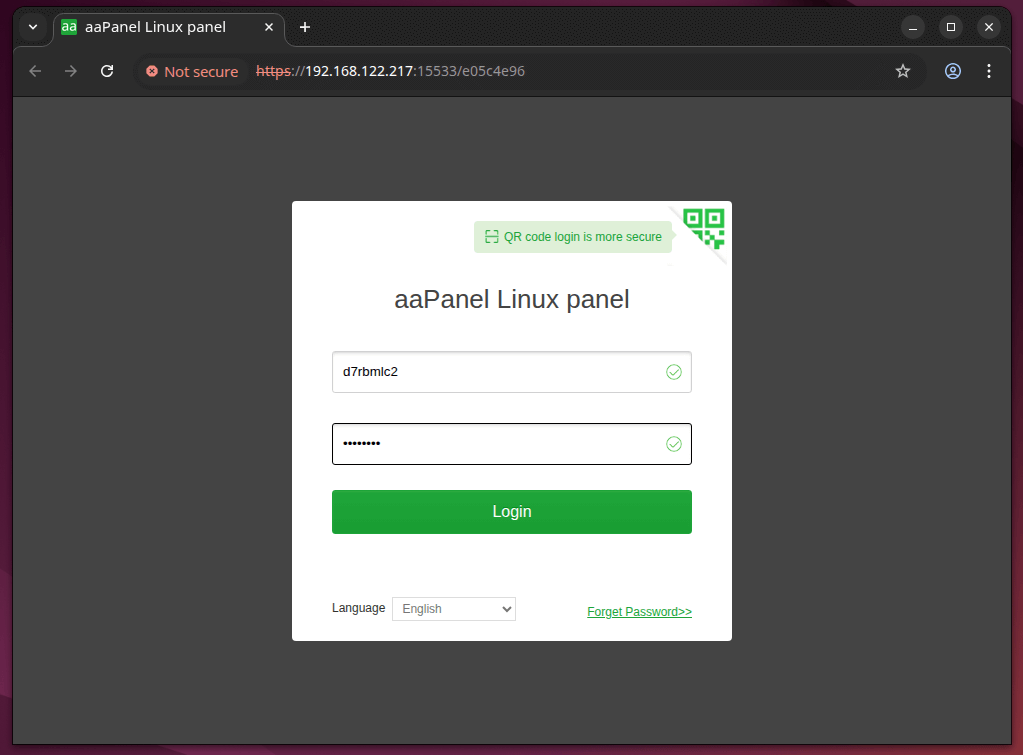1023x755 pixels.
Task: Reload the page with the refresh icon
Action: coord(107,71)
